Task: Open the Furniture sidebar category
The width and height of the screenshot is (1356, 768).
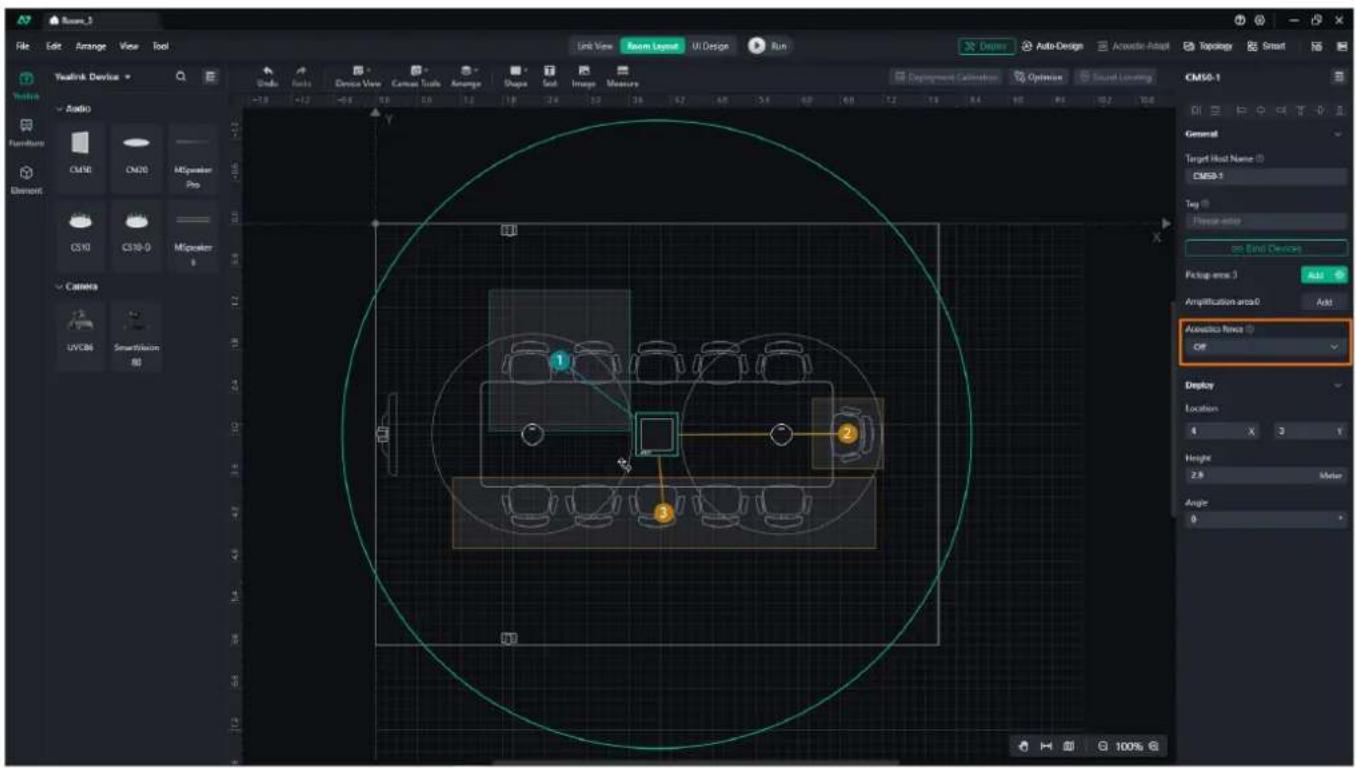Action: tap(27, 132)
